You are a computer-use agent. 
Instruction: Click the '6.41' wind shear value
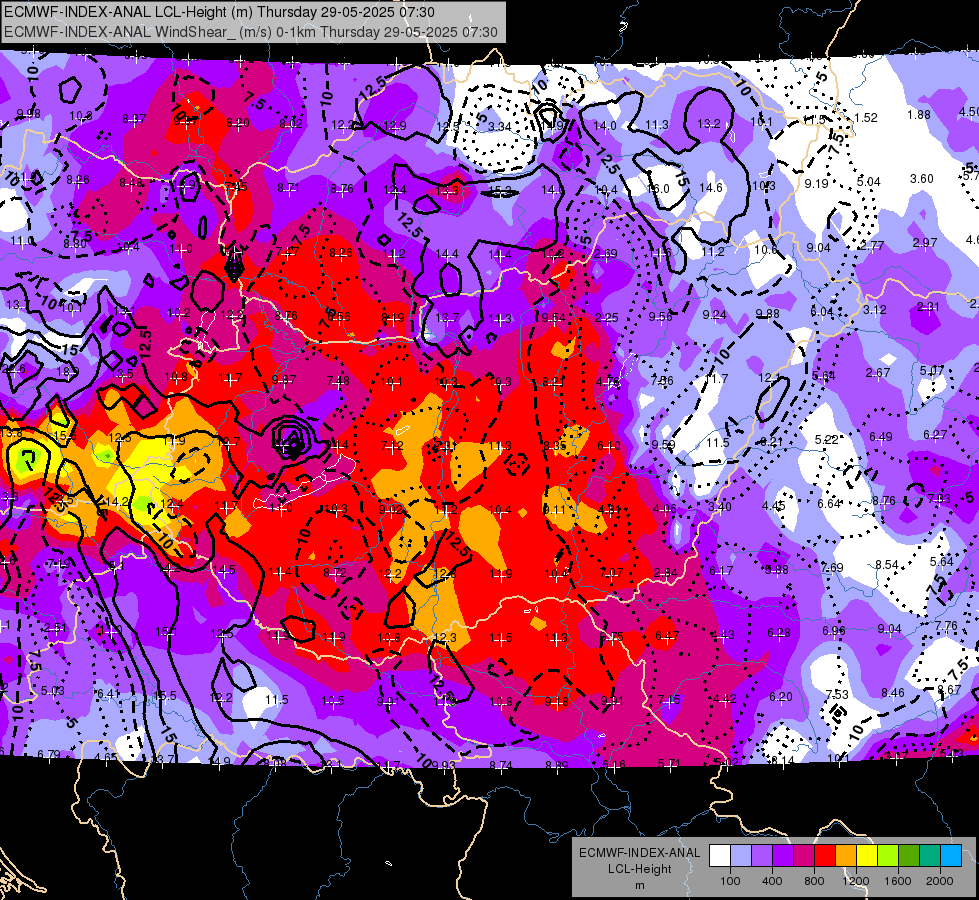pyautogui.click(x=109, y=693)
